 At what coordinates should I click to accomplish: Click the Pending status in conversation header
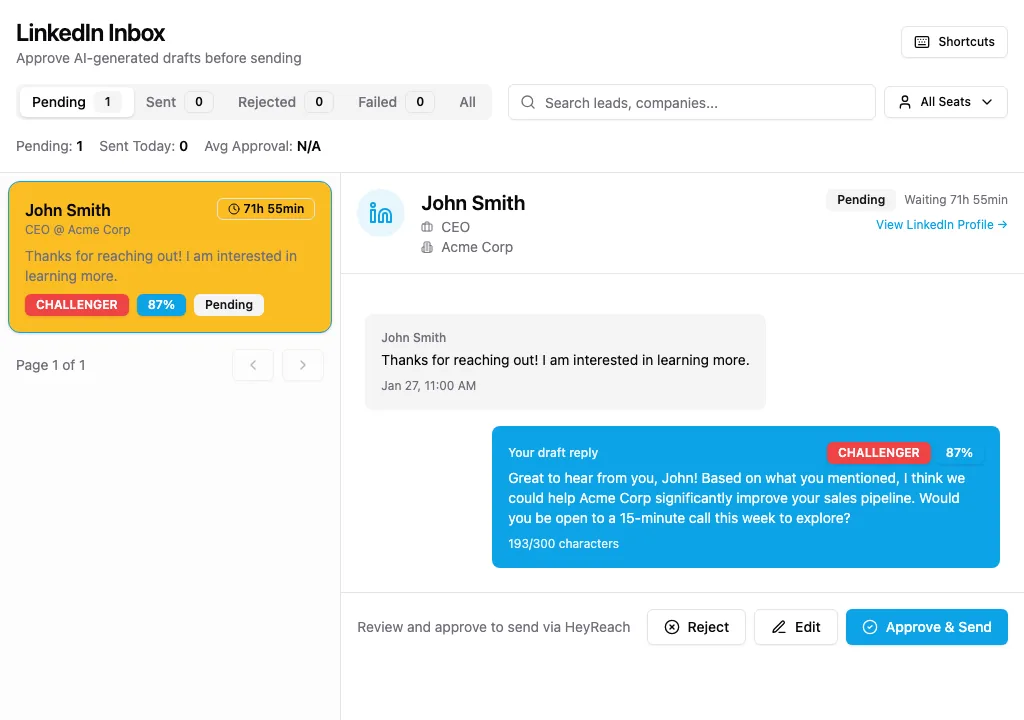point(861,200)
